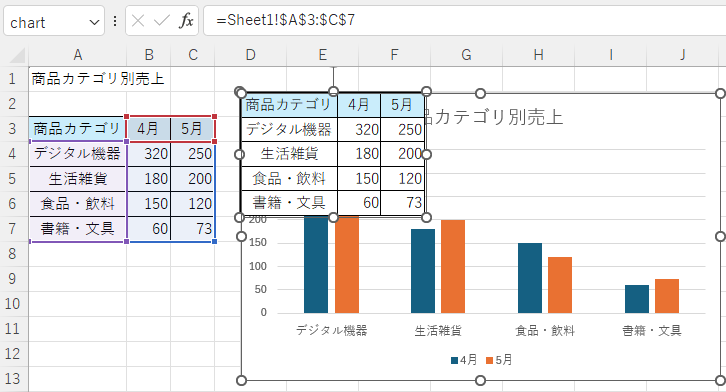Click chart axis label デジタル機器
This screenshot has height=392, width=726.
[x=332, y=330]
